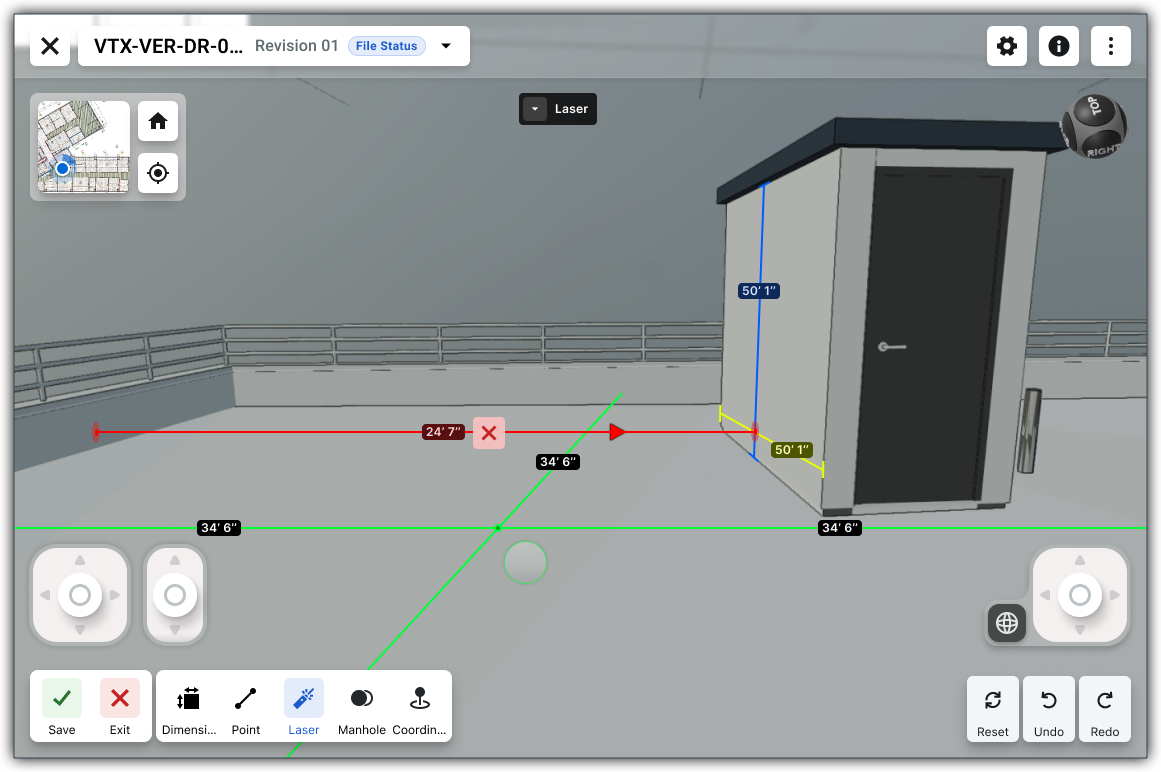Click the File Status badge
The height and width of the screenshot is (772, 1161).
387,46
